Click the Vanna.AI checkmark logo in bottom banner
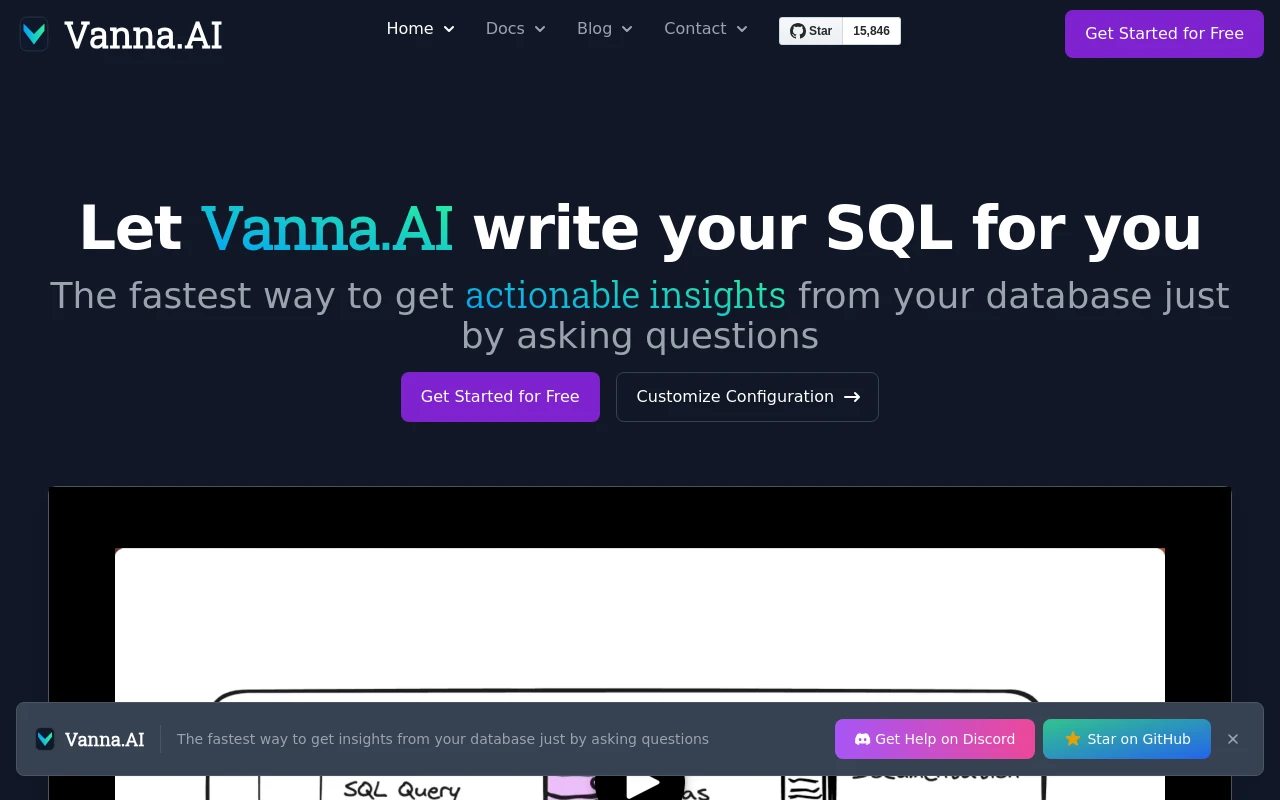The width and height of the screenshot is (1280, 800). (45, 739)
